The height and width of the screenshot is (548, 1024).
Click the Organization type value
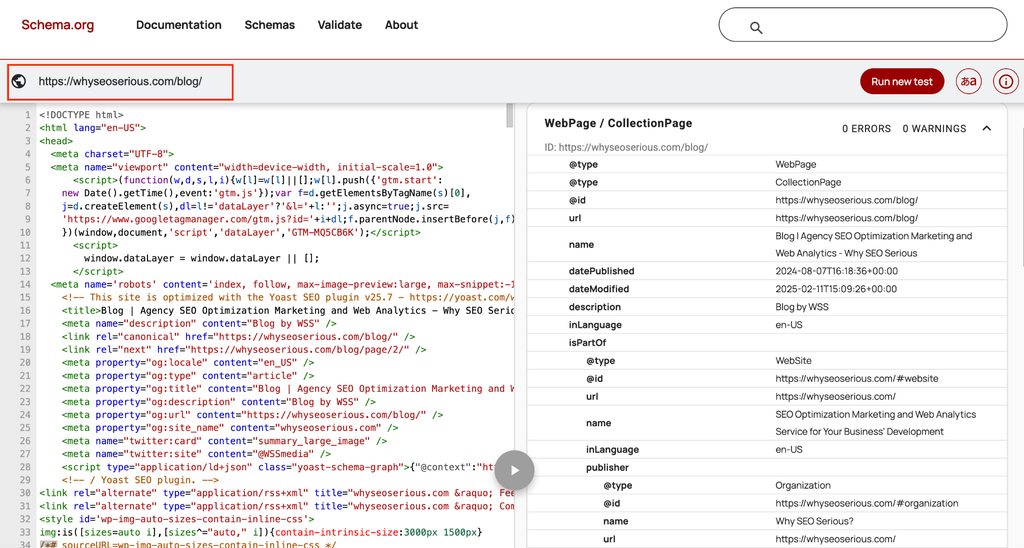click(803, 485)
